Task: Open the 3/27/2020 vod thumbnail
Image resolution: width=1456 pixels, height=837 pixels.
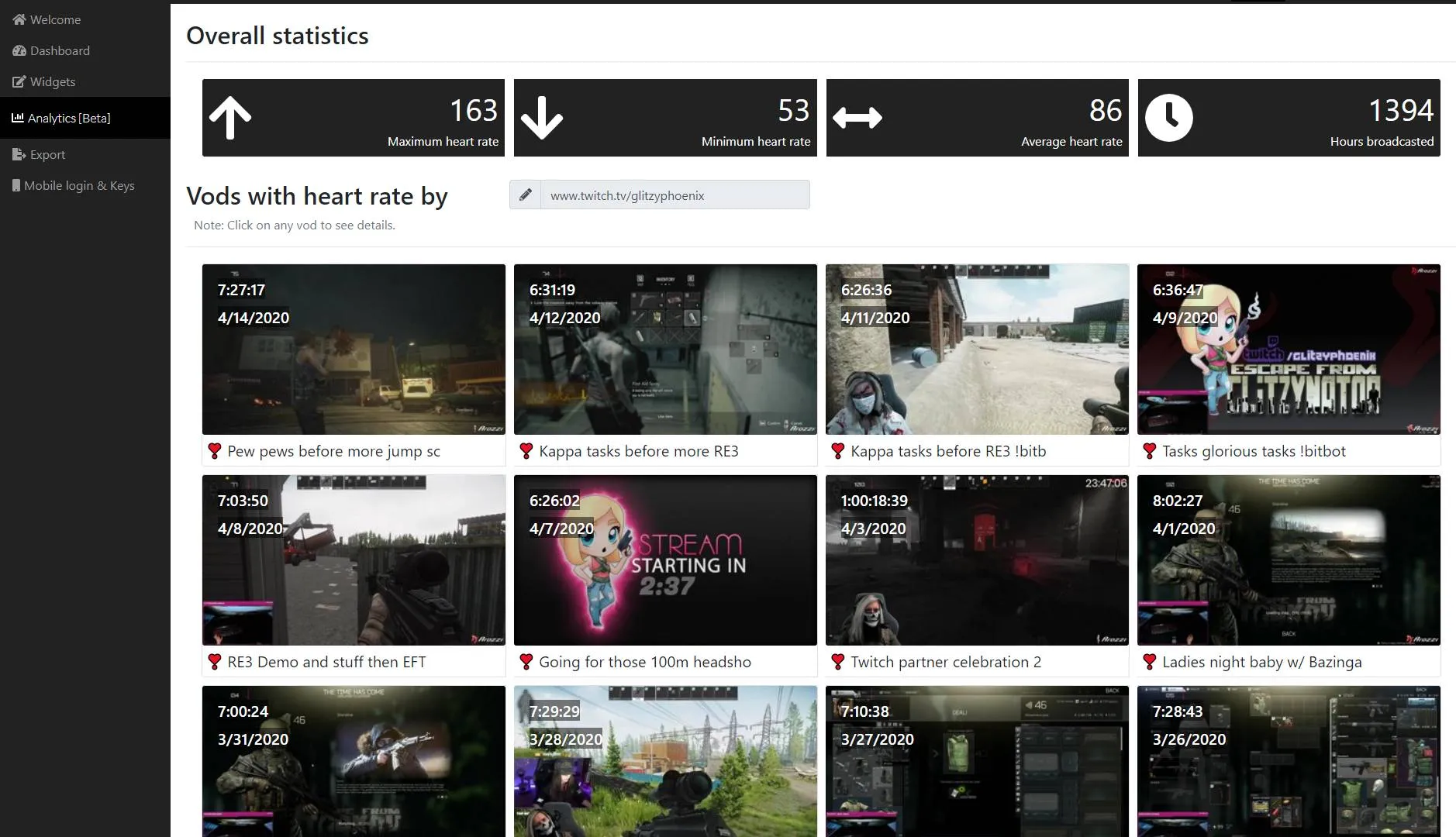Action: [x=977, y=761]
